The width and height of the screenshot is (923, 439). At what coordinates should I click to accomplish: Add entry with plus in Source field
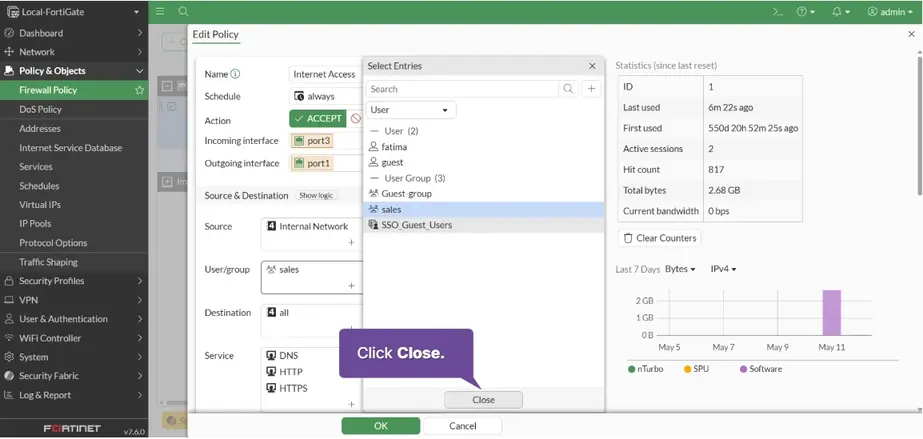click(x=351, y=242)
